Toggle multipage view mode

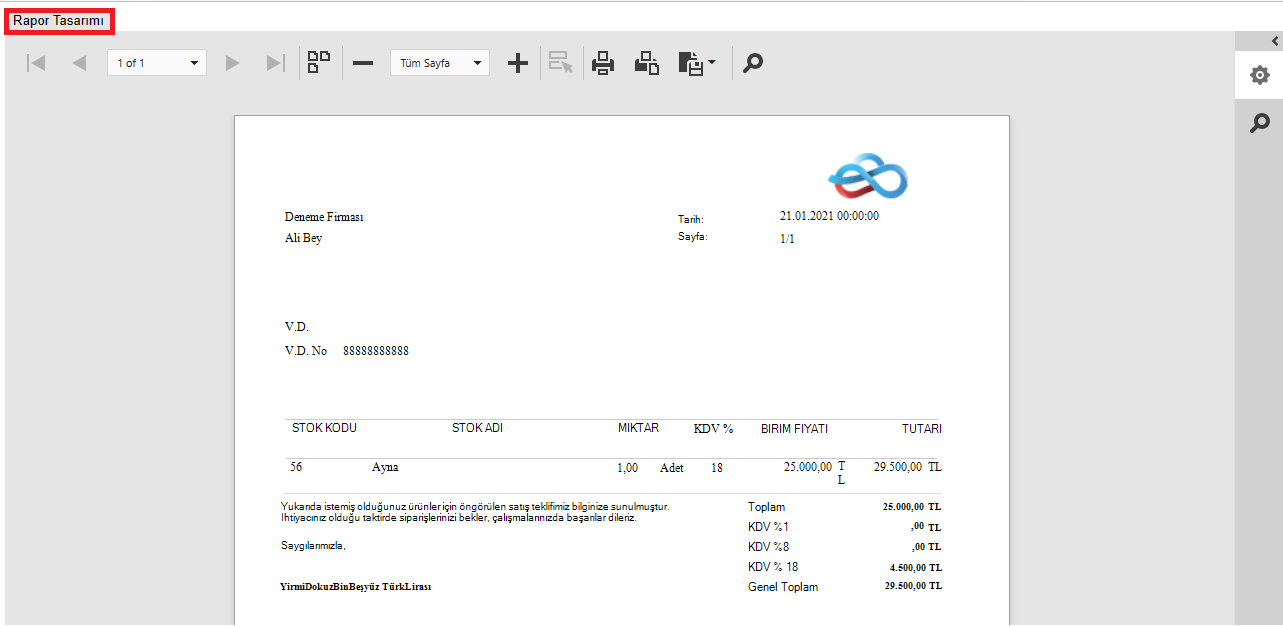coord(319,62)
